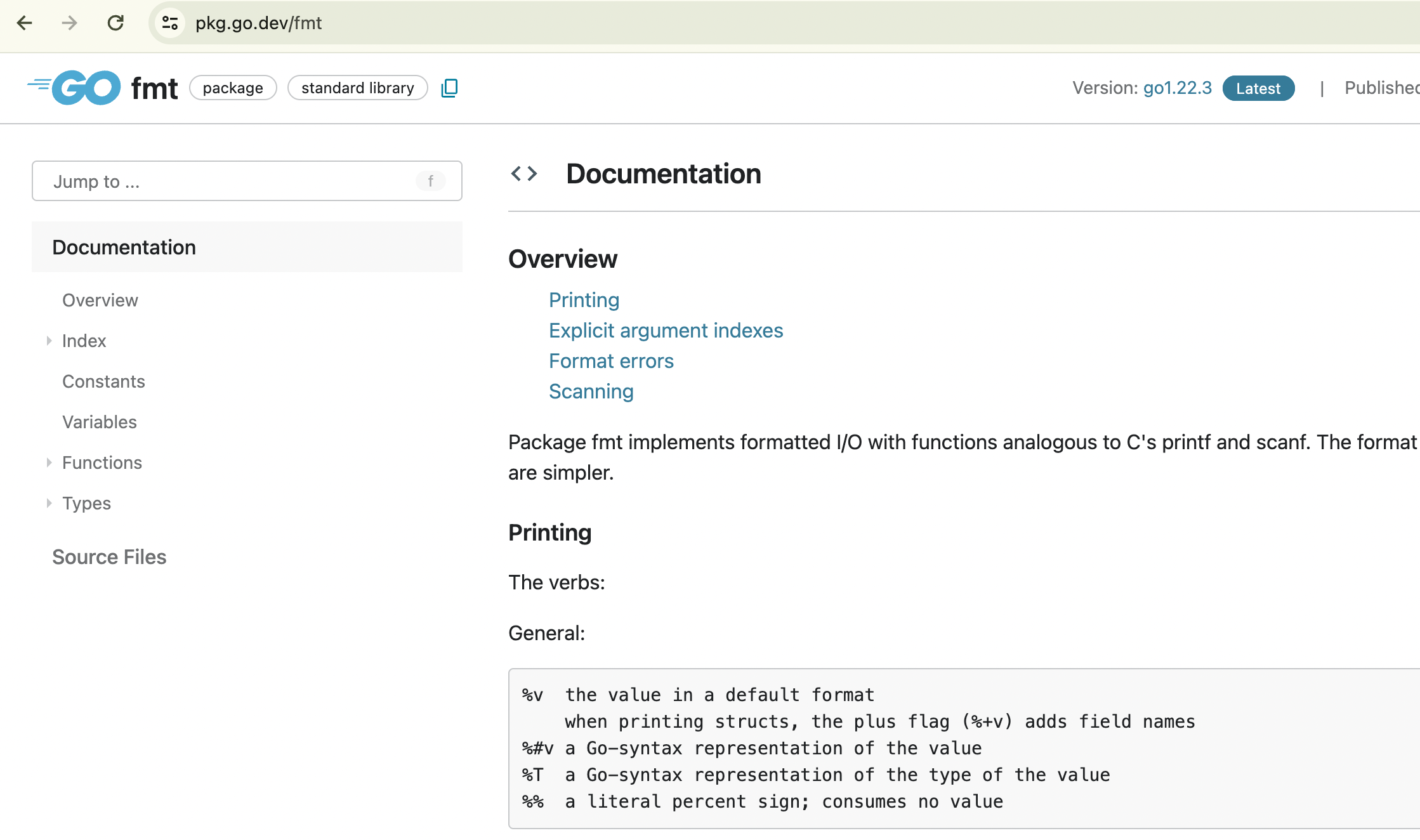Click the 'f' shortcut badge in Jump to
Screen dimensions: 1420x840
pos(430,181)
